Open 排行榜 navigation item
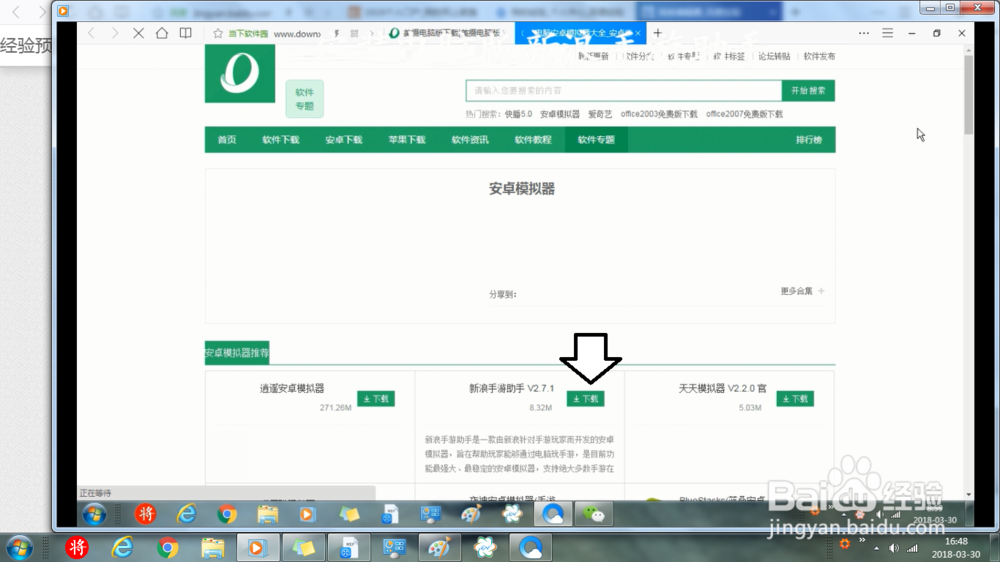This screenshot has height=562, width=1000. click(809, 140)
